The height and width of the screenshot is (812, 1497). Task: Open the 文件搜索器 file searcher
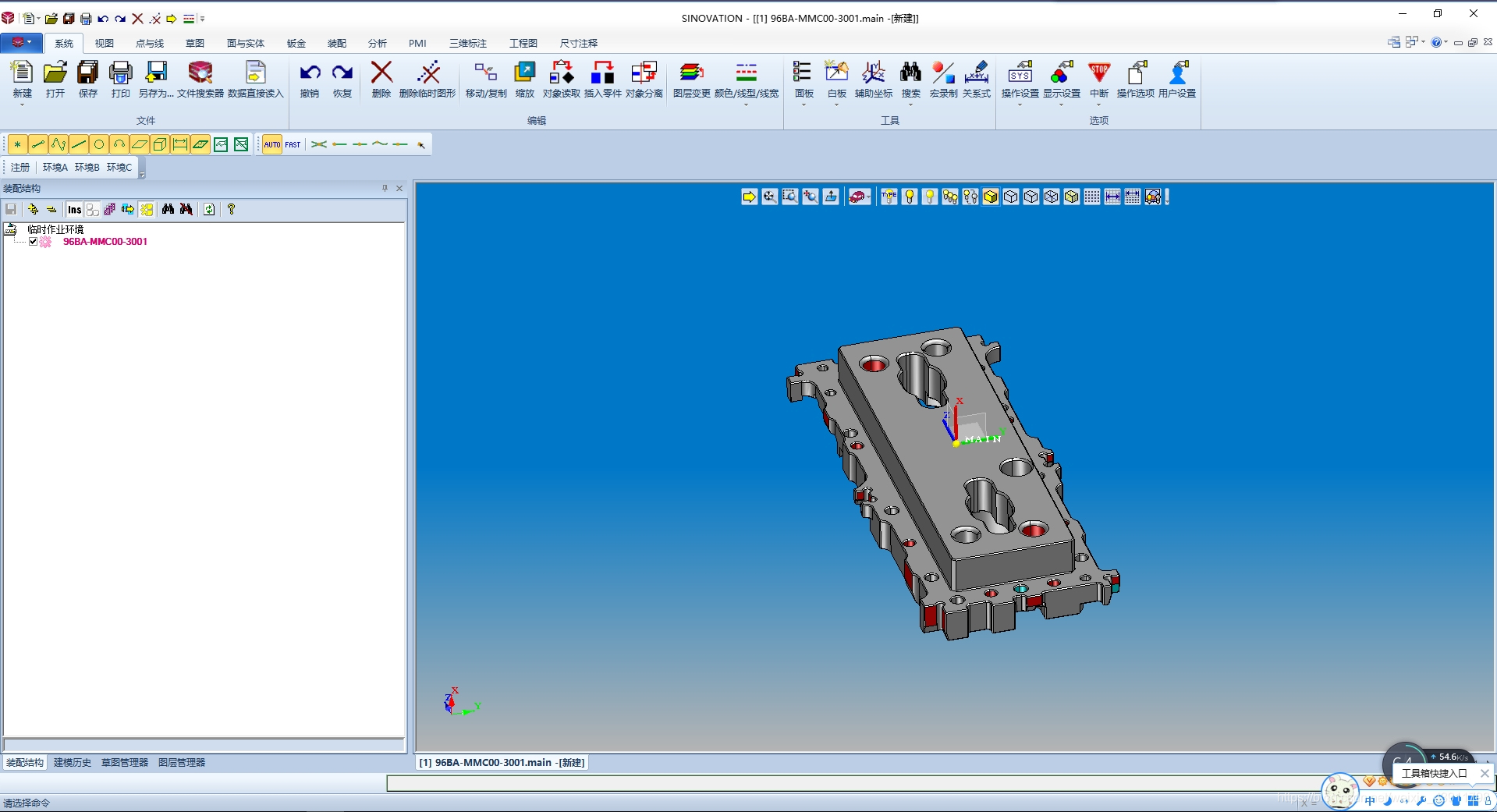(200, 80)
